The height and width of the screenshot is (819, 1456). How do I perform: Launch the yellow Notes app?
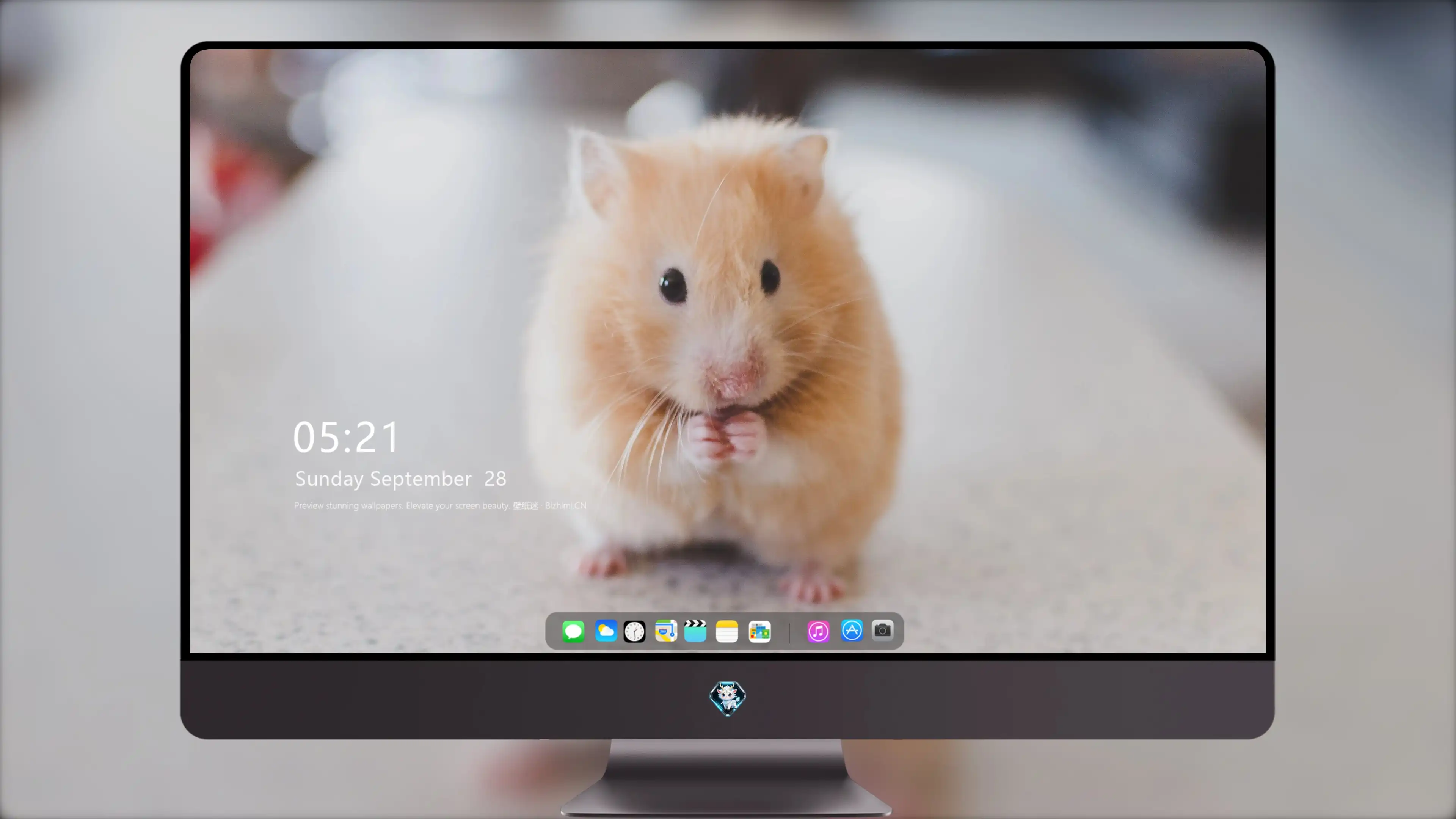coord(727,631)
